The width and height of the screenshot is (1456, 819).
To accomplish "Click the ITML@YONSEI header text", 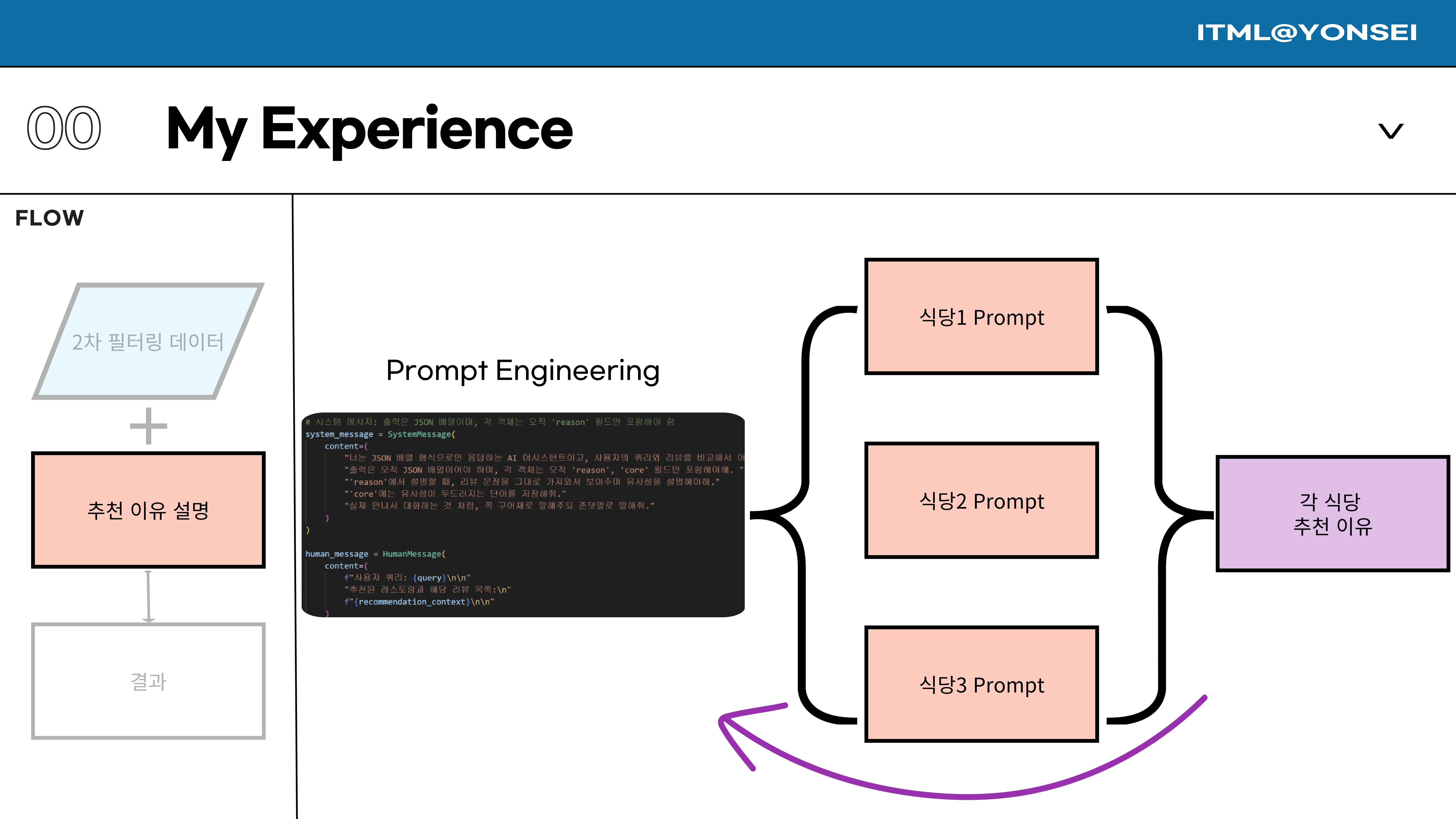I will pyautogui.click(x=1307, y=33).
